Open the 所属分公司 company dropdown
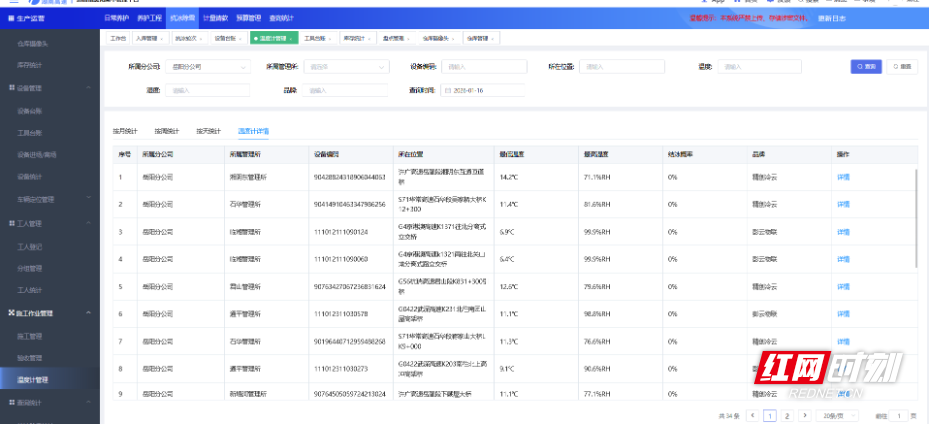 click(x=207, y=68)
